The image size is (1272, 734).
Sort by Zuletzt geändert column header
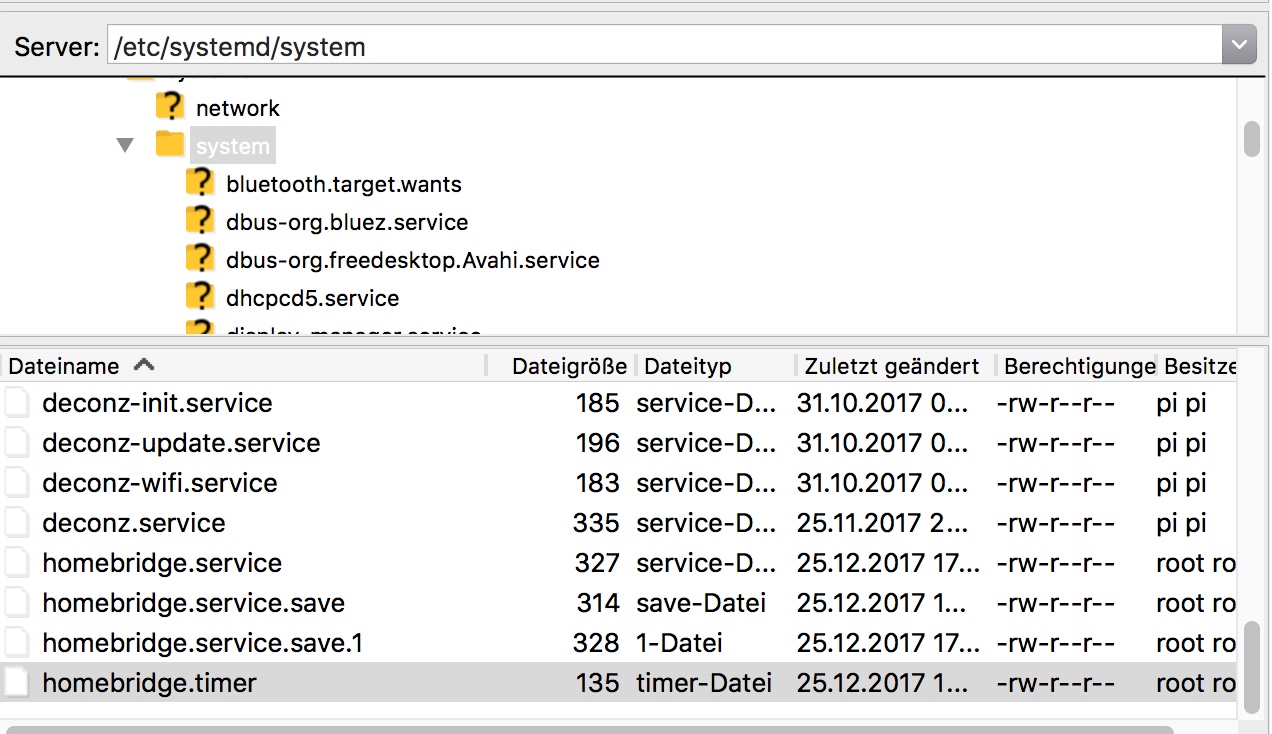tap(891, 366)
